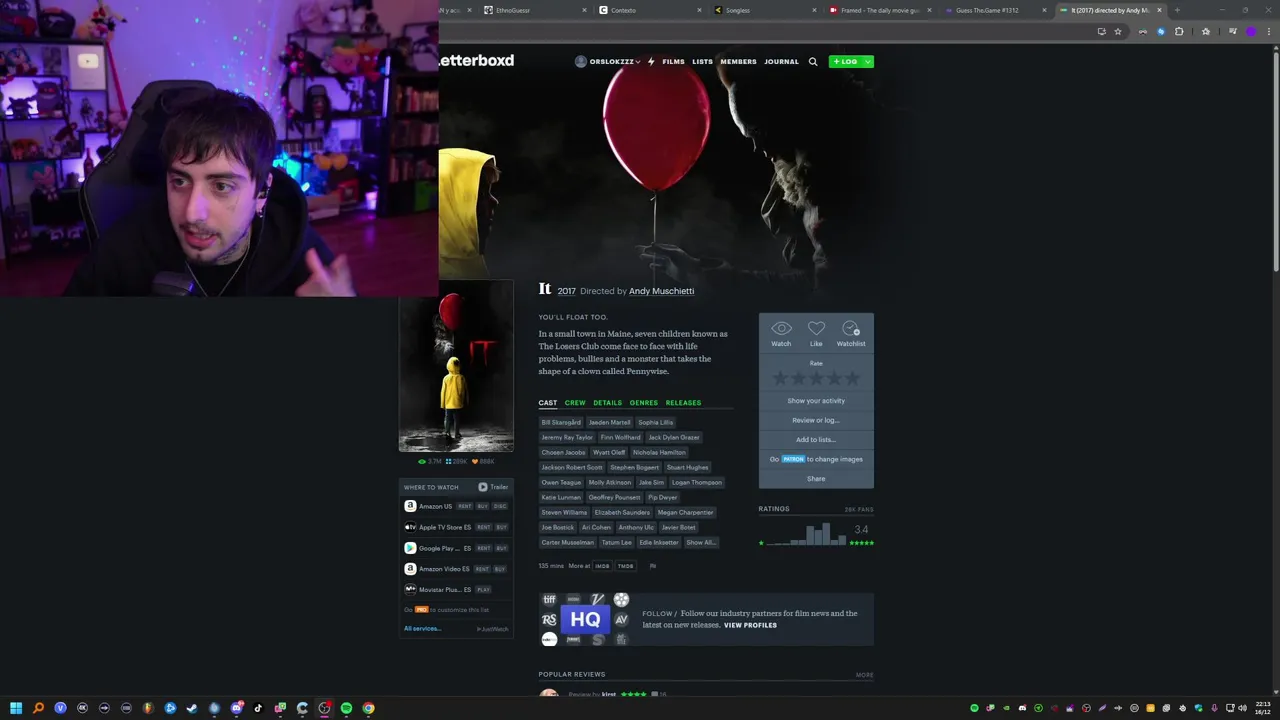Viewport: 1280px width, 720px height.
Task: Open the All services link
Action: pyautogui.click(x=422, y=629)
